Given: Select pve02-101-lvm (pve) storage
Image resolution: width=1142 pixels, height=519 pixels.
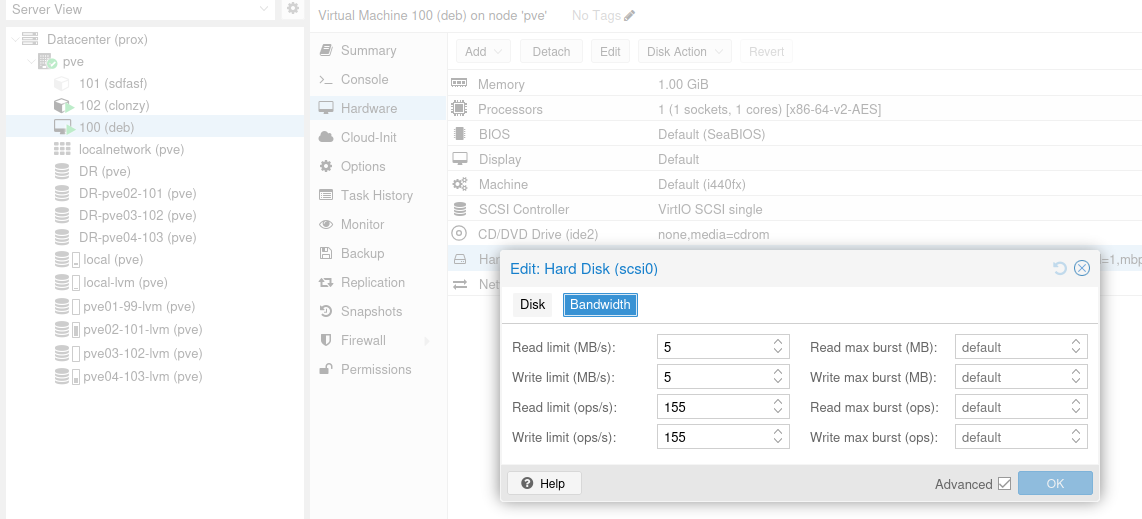Looking at the screenshot, I should pos(143,330).
